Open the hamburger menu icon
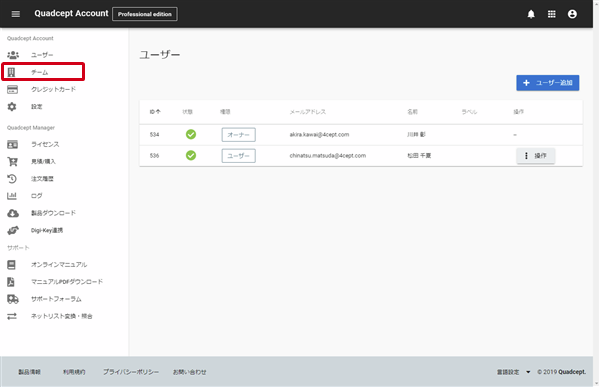This screenshot has width=600, height=387. pos(16,14)
